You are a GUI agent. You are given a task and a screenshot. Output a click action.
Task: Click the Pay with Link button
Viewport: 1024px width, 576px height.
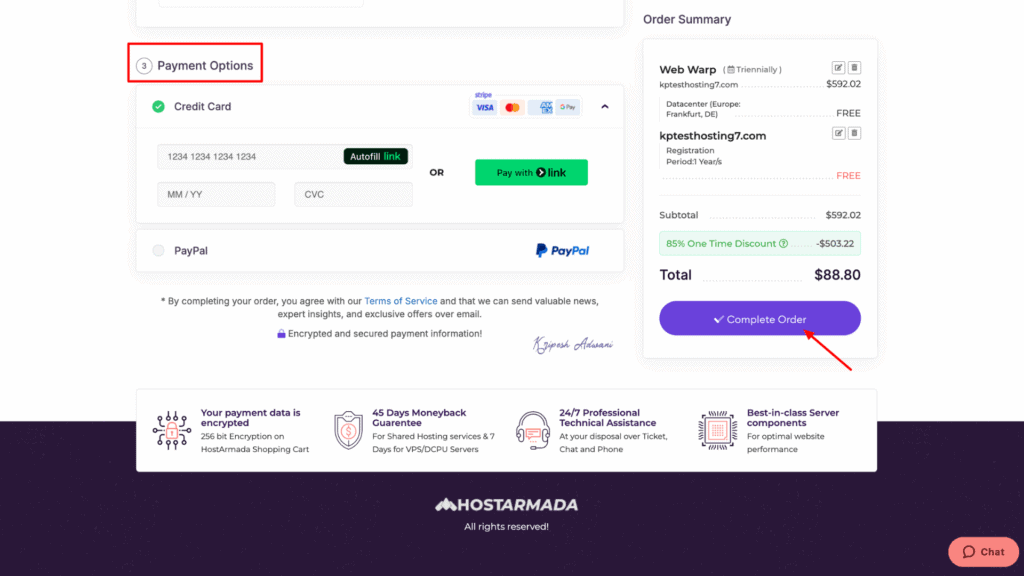click(x=531, y=172)
